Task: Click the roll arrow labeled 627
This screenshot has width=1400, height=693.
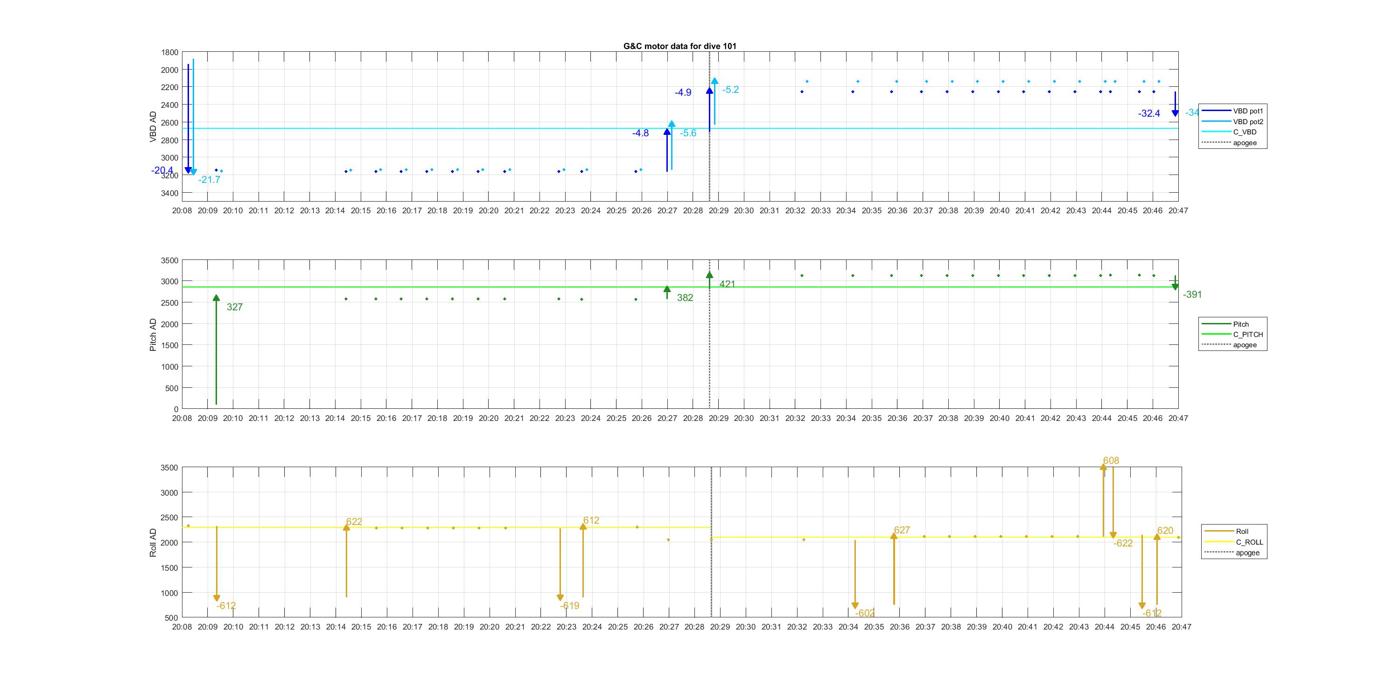Action: pyautogui.click(x=894, y=570)
